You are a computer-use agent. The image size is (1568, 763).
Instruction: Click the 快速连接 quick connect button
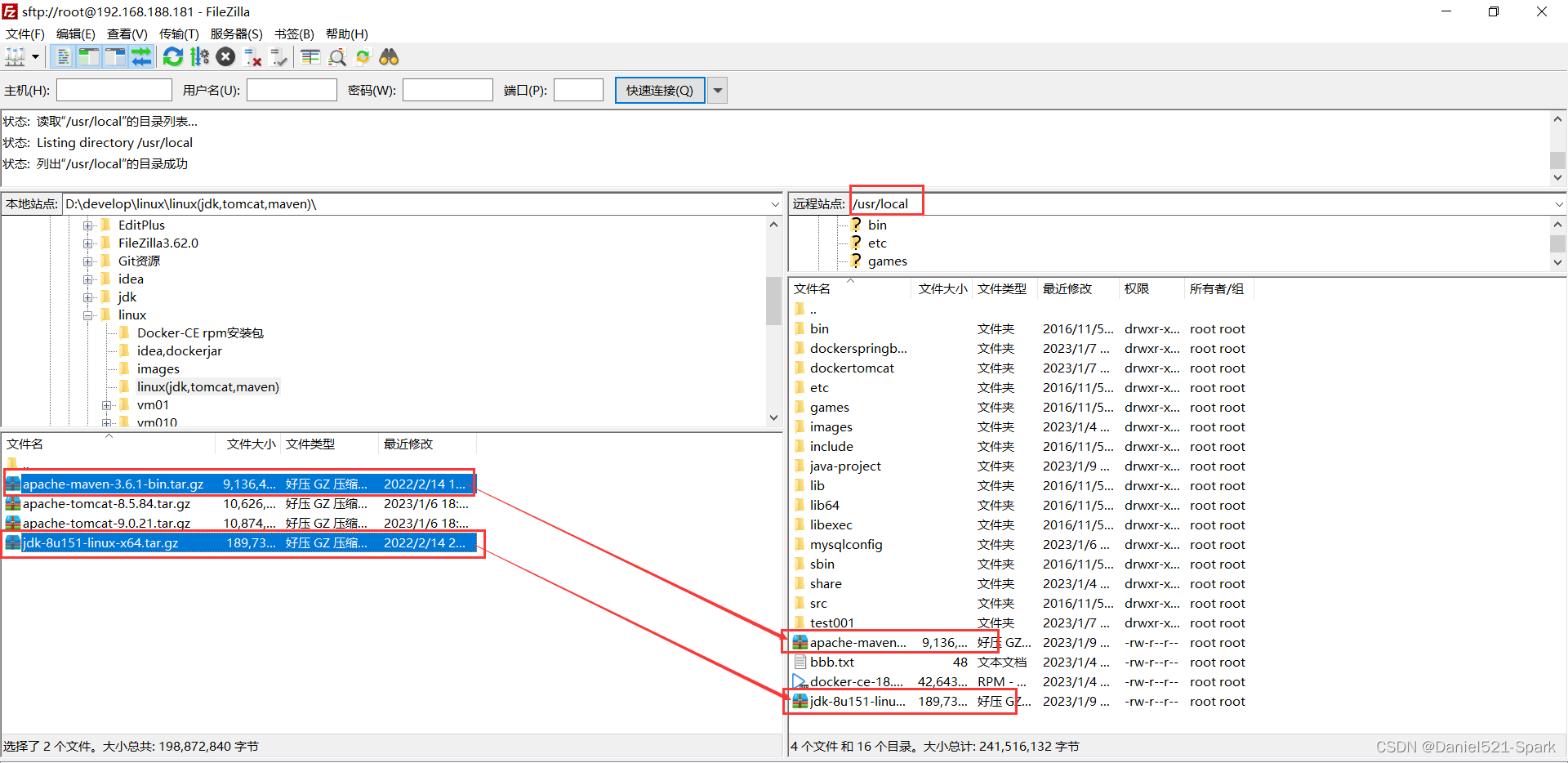[660, 90]
